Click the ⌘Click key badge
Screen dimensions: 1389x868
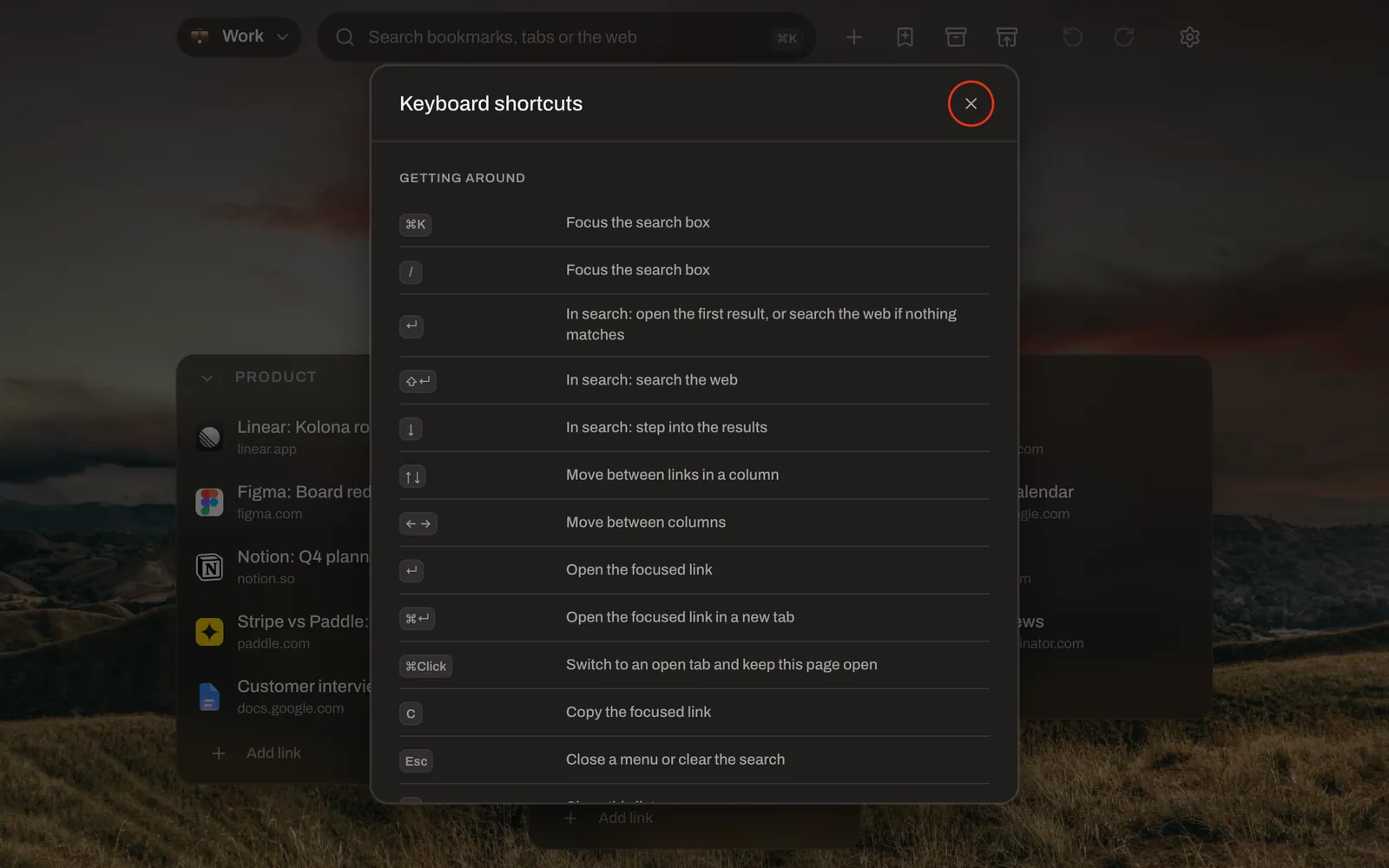point(425,666)
